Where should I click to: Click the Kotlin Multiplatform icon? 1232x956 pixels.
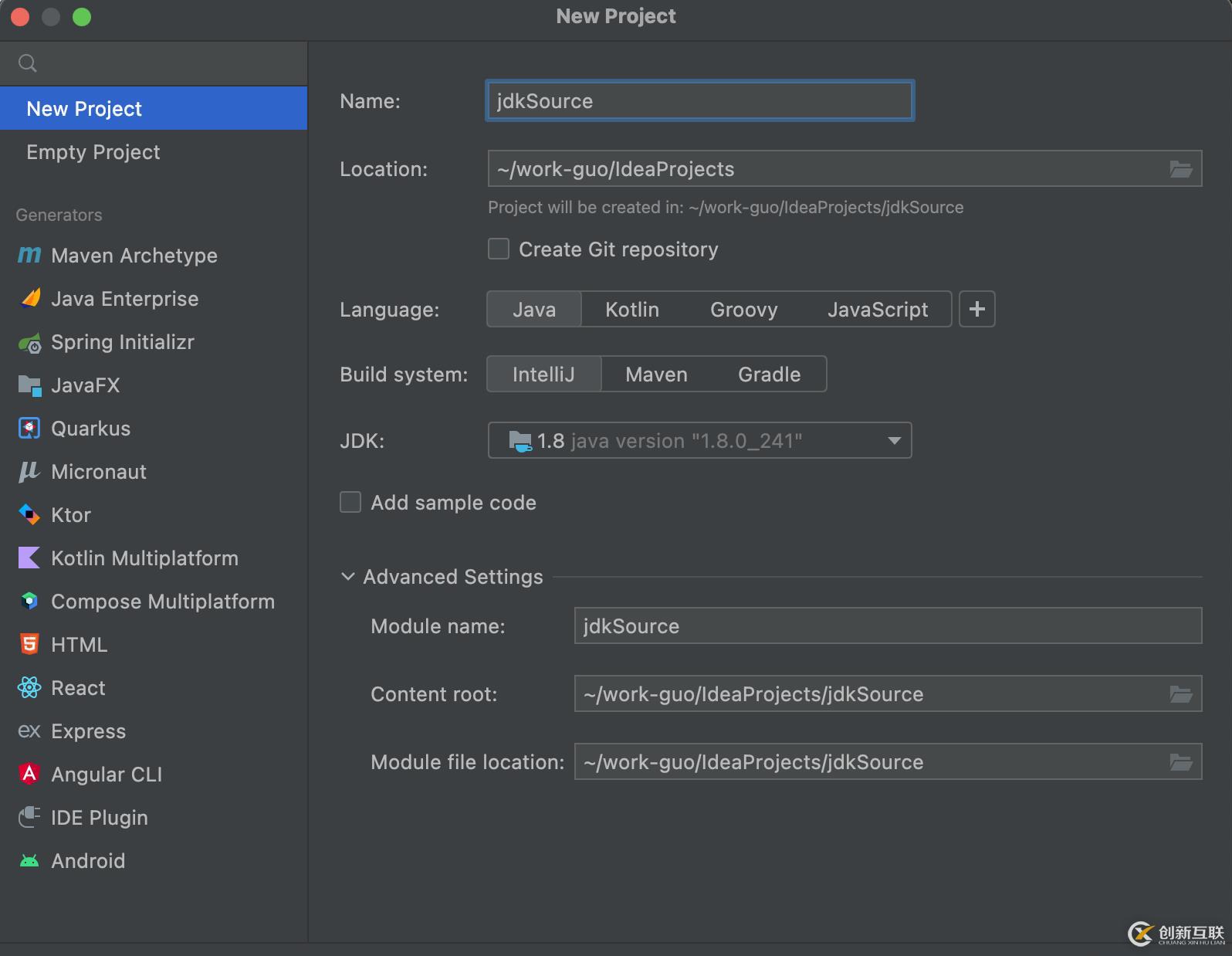click(29, 558)
